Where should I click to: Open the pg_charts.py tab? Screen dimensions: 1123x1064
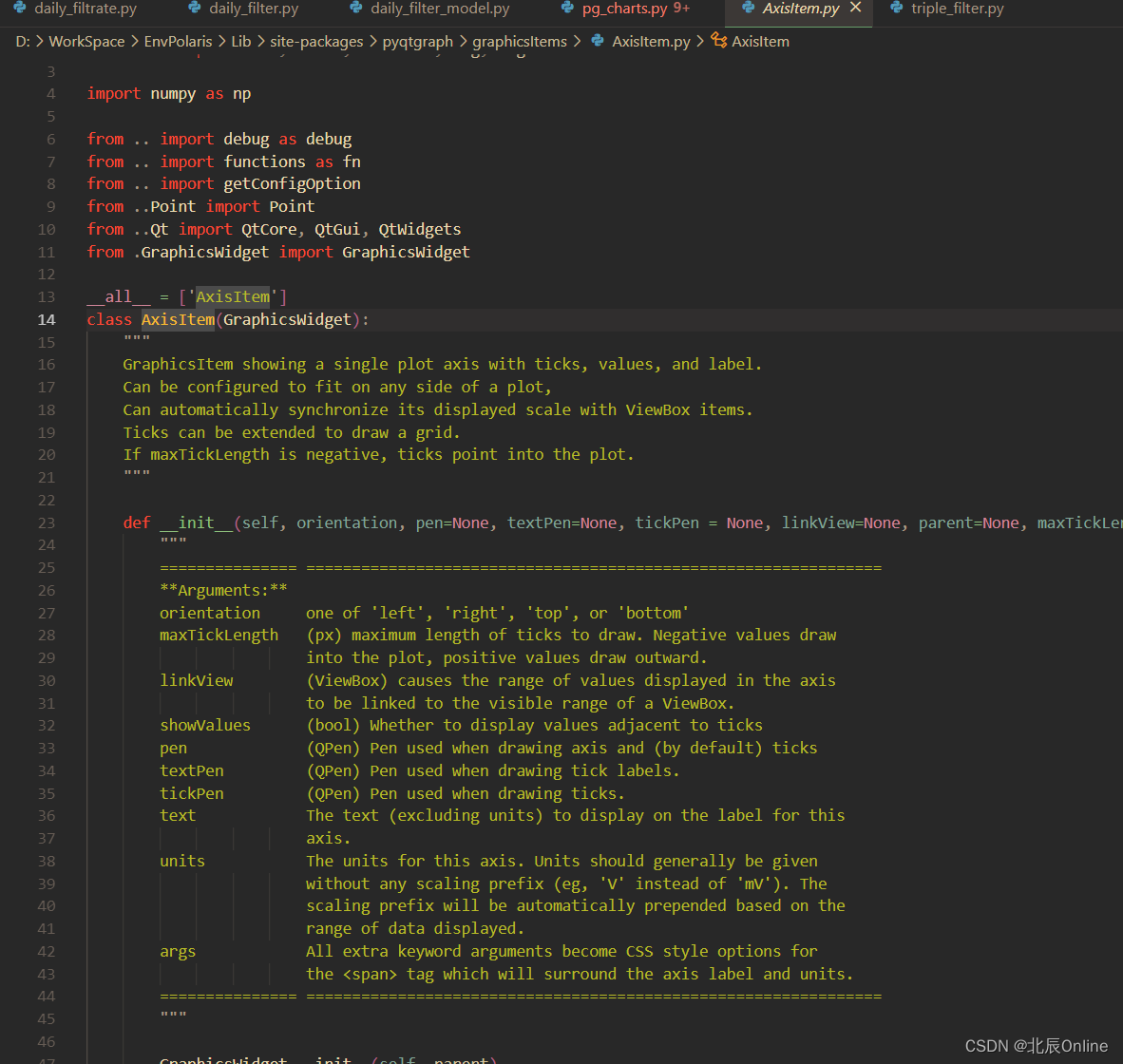click(x=624, y=9)
